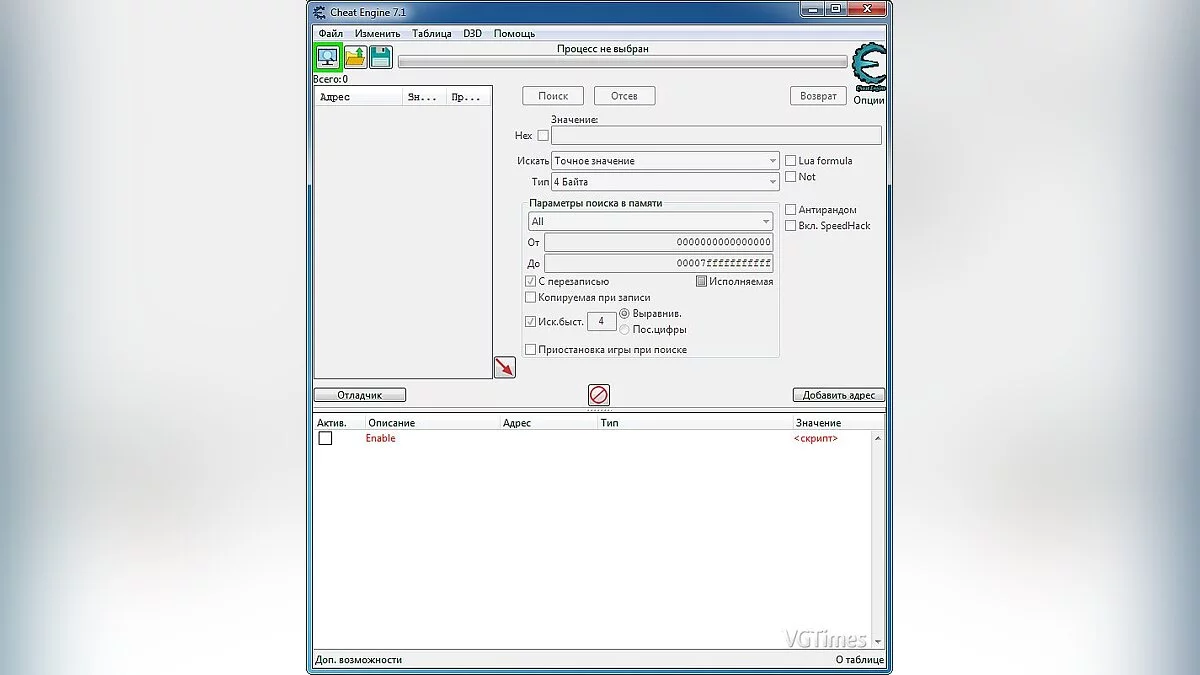The height and width of the screenshot is (675, 1200).
Task: Toggle the Hex checkbox
Action: (x=543, y=136)
